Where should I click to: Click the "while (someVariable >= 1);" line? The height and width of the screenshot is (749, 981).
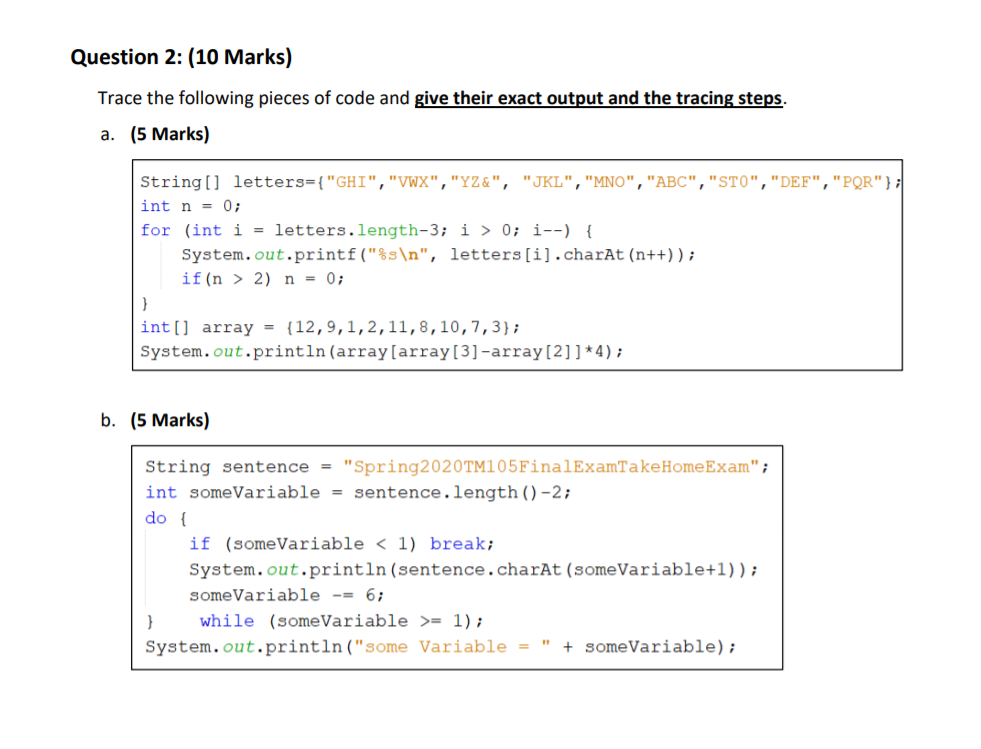pos(341,621)
